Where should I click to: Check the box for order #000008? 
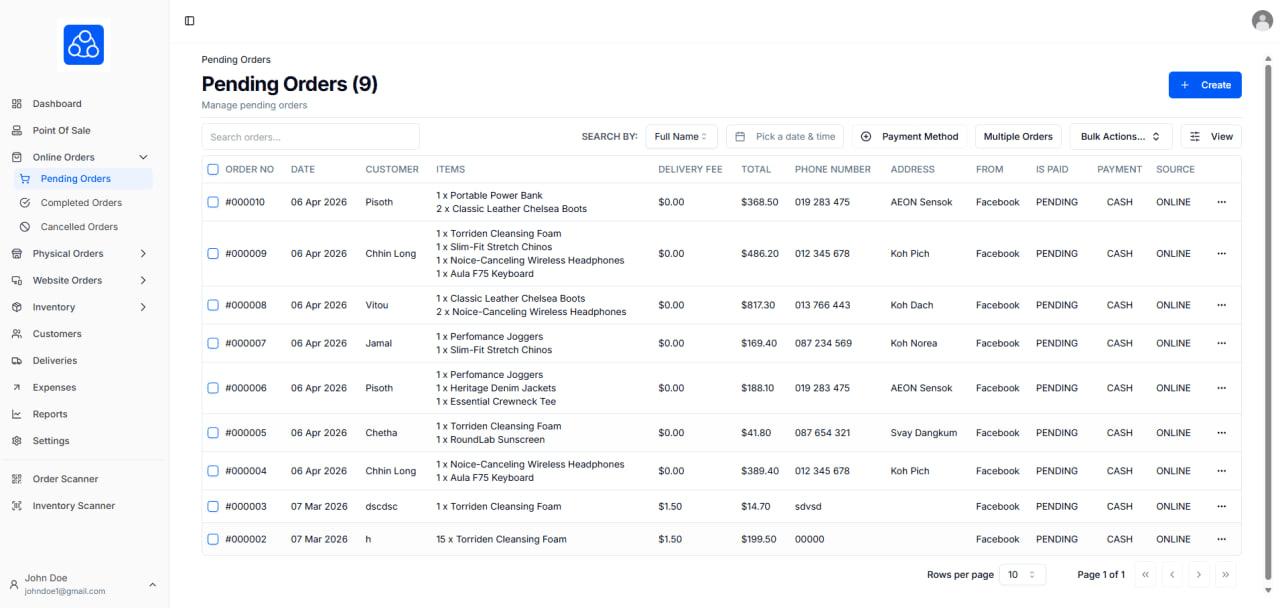213,305
